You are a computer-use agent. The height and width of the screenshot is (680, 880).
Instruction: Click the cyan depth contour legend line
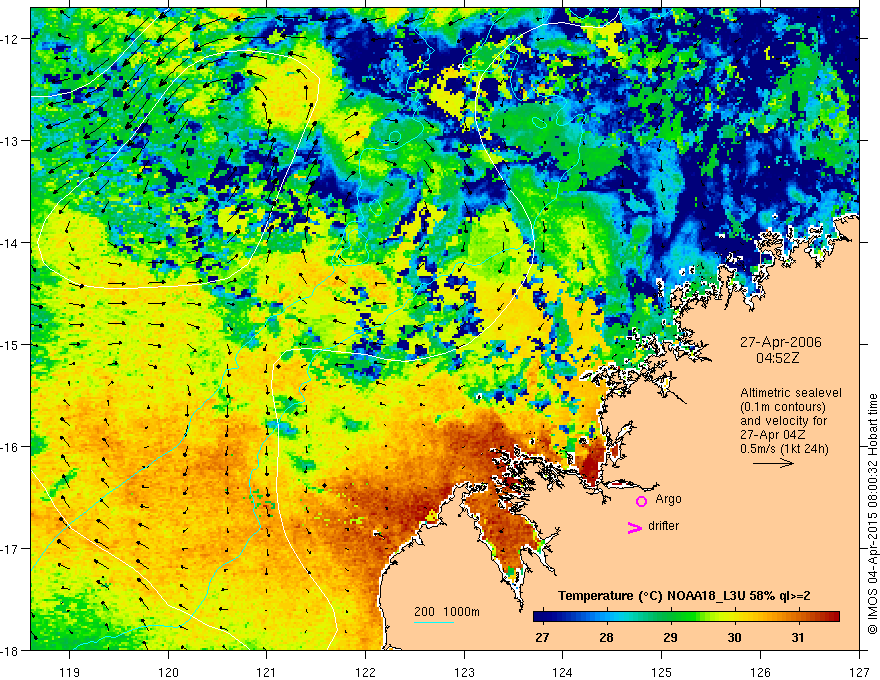coord(434,622)
